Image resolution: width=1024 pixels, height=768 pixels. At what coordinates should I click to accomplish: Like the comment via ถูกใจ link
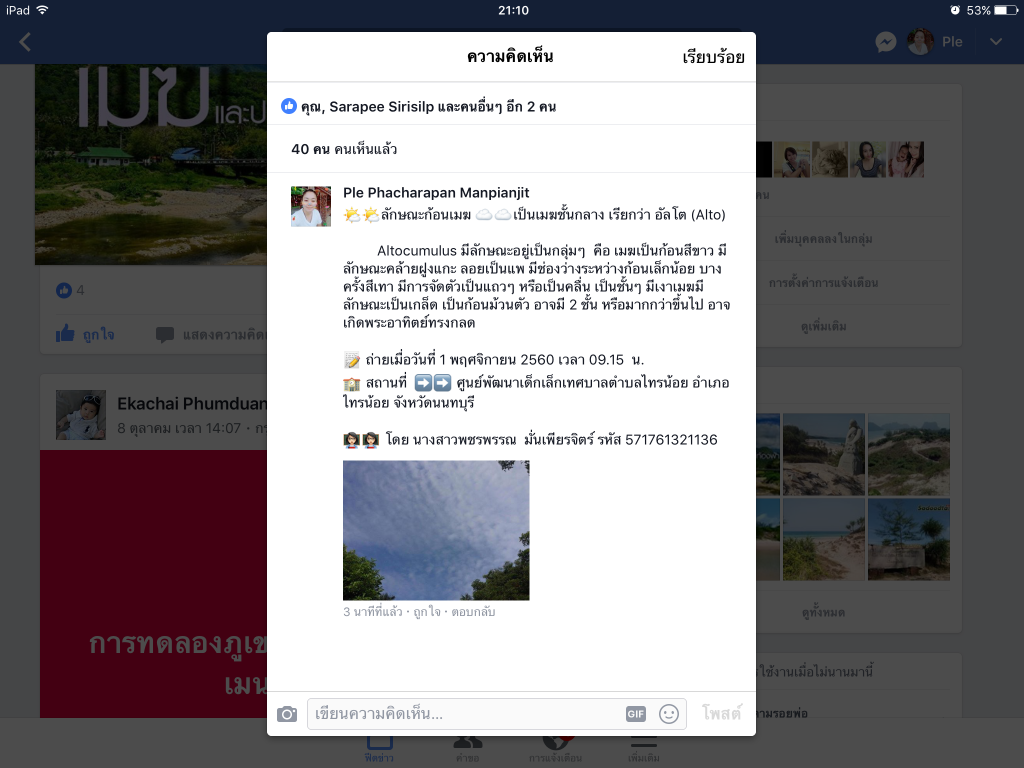pos(427,612)
